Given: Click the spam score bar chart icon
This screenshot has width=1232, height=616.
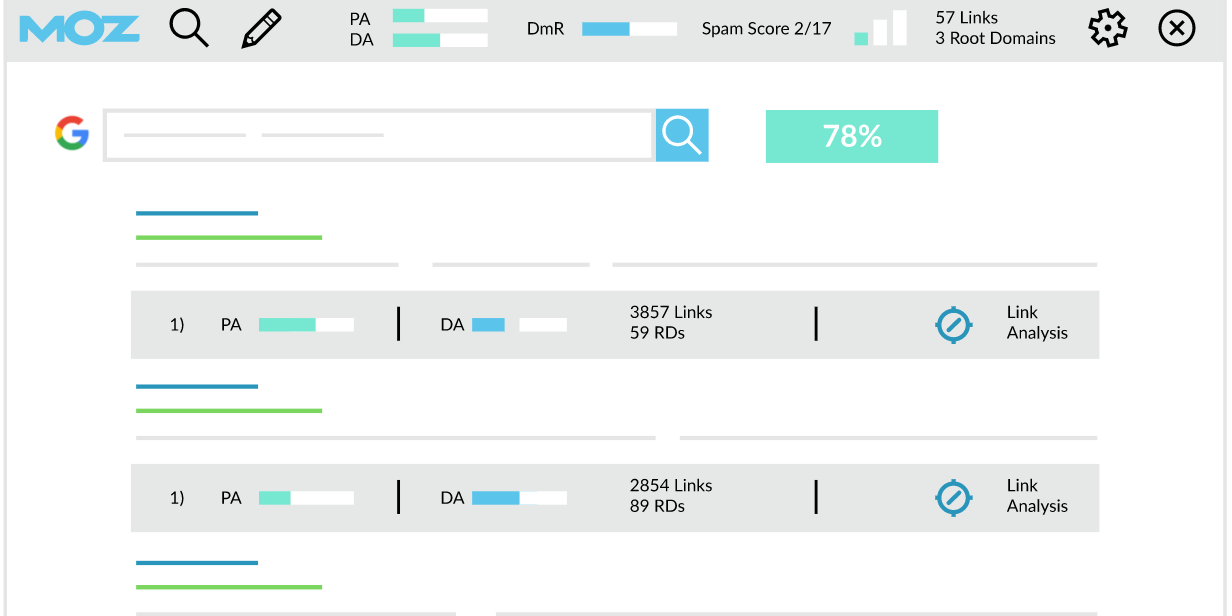Looking at the screenshot, I should (x=881, y=29).
